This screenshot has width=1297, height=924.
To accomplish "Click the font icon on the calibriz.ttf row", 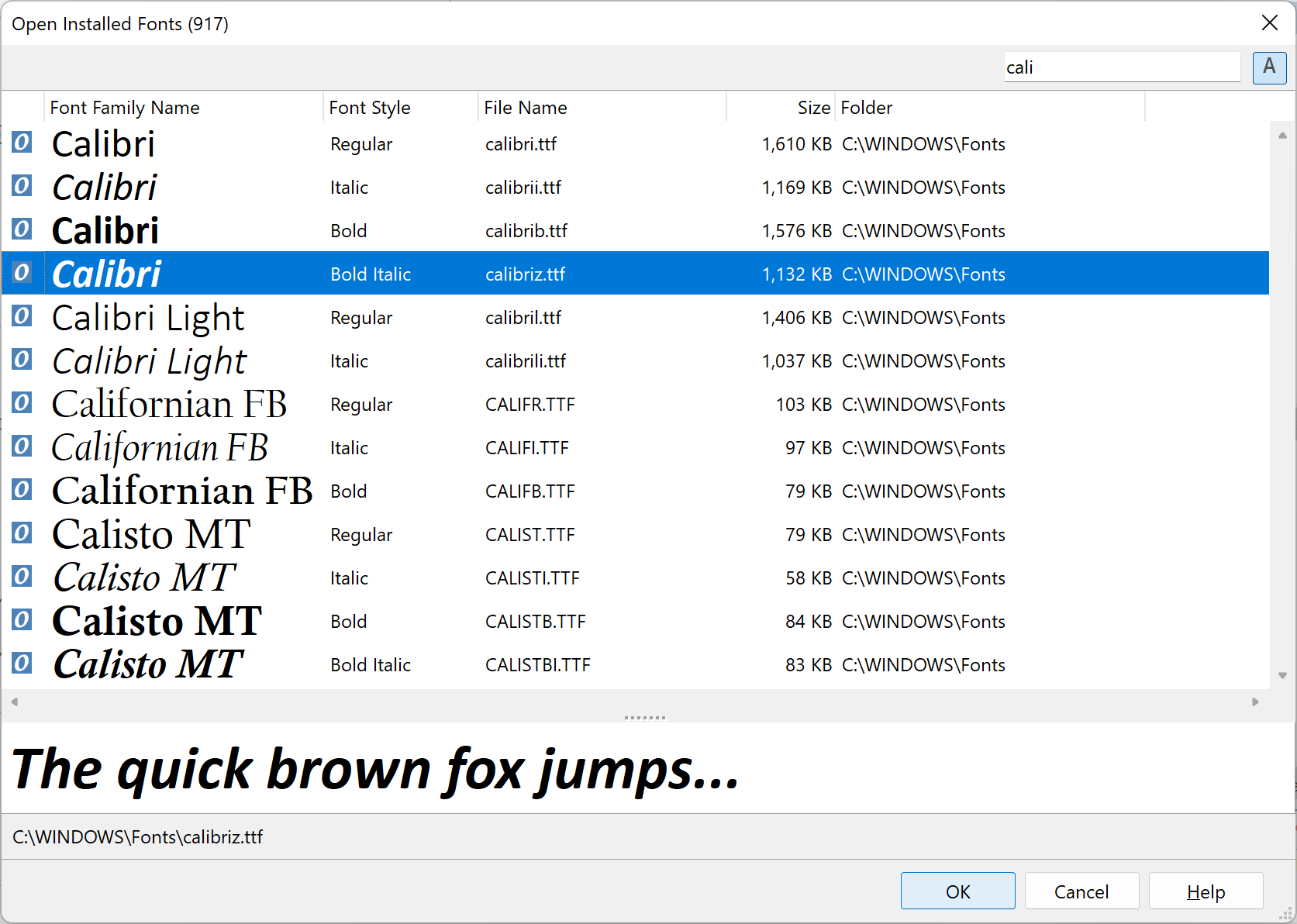I will [x=22, y=273].
